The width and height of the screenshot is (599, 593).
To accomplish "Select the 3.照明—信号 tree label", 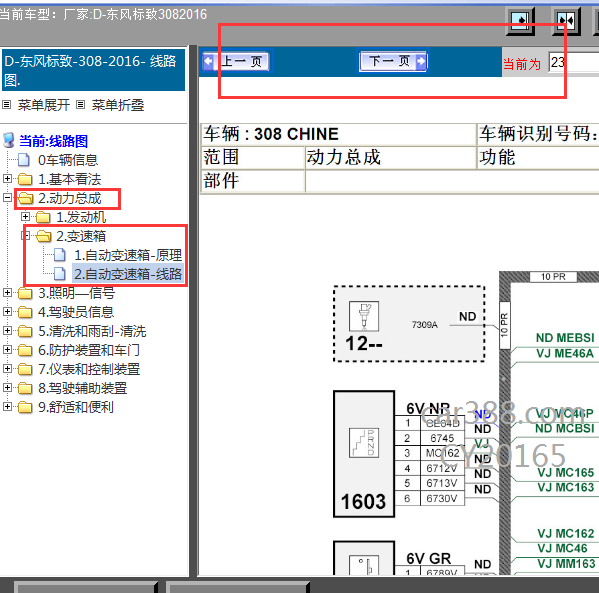I will [x=76, y=293].
